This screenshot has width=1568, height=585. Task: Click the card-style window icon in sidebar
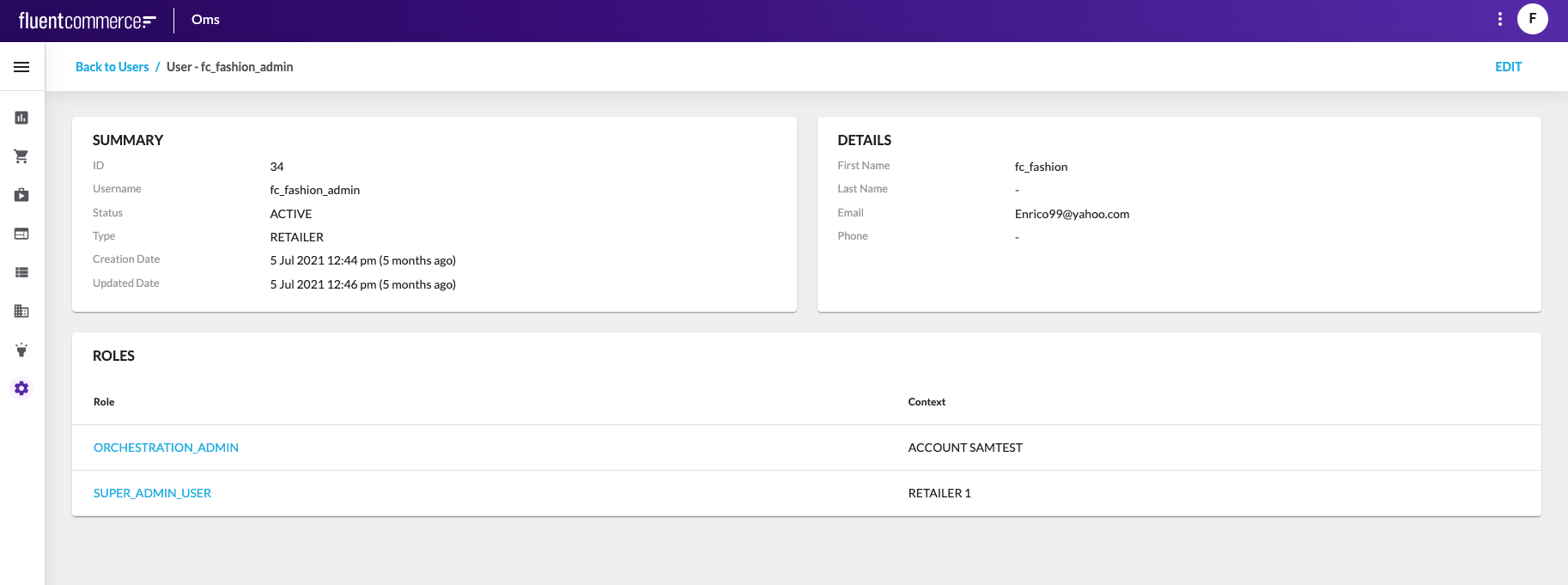click(x=21, y=234)
